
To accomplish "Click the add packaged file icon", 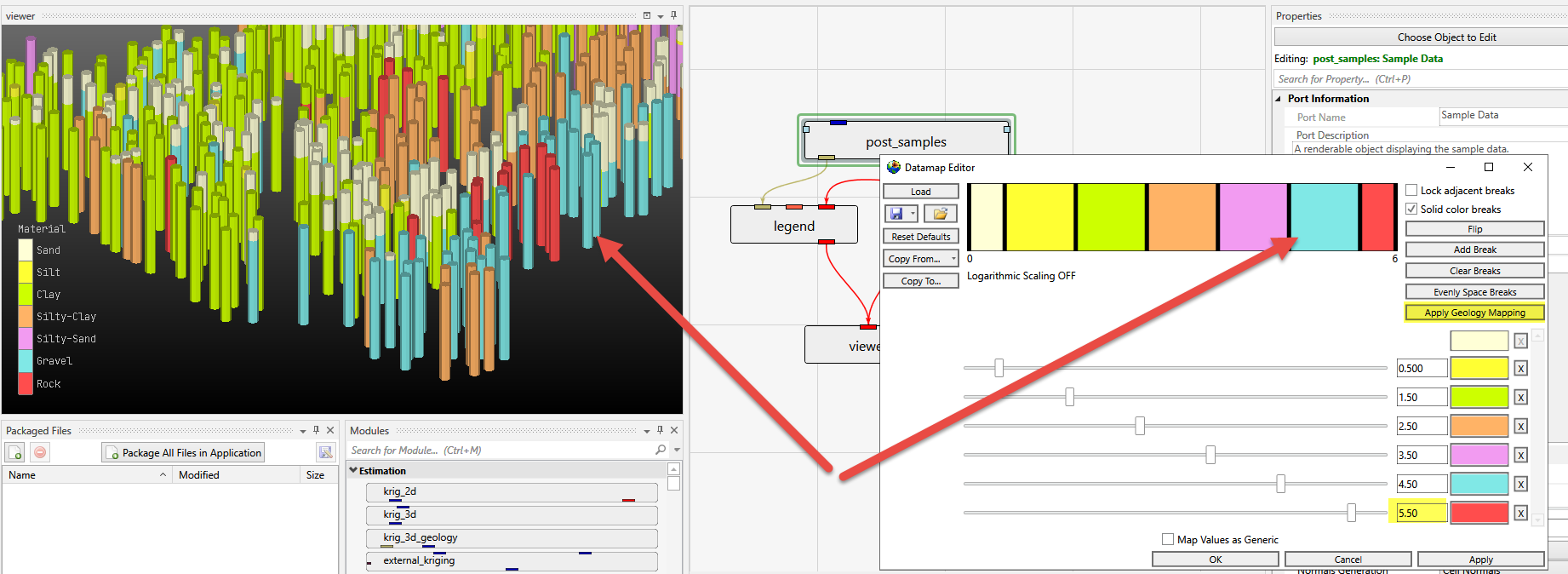I will 15,452.
